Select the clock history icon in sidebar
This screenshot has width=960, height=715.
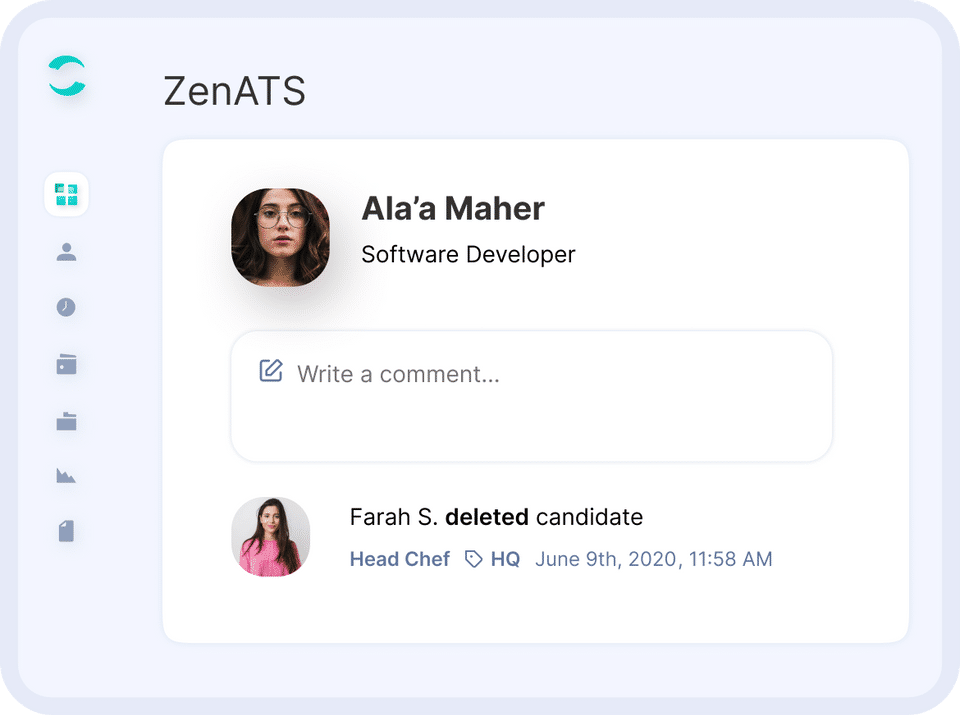click(x=66, y=307)
